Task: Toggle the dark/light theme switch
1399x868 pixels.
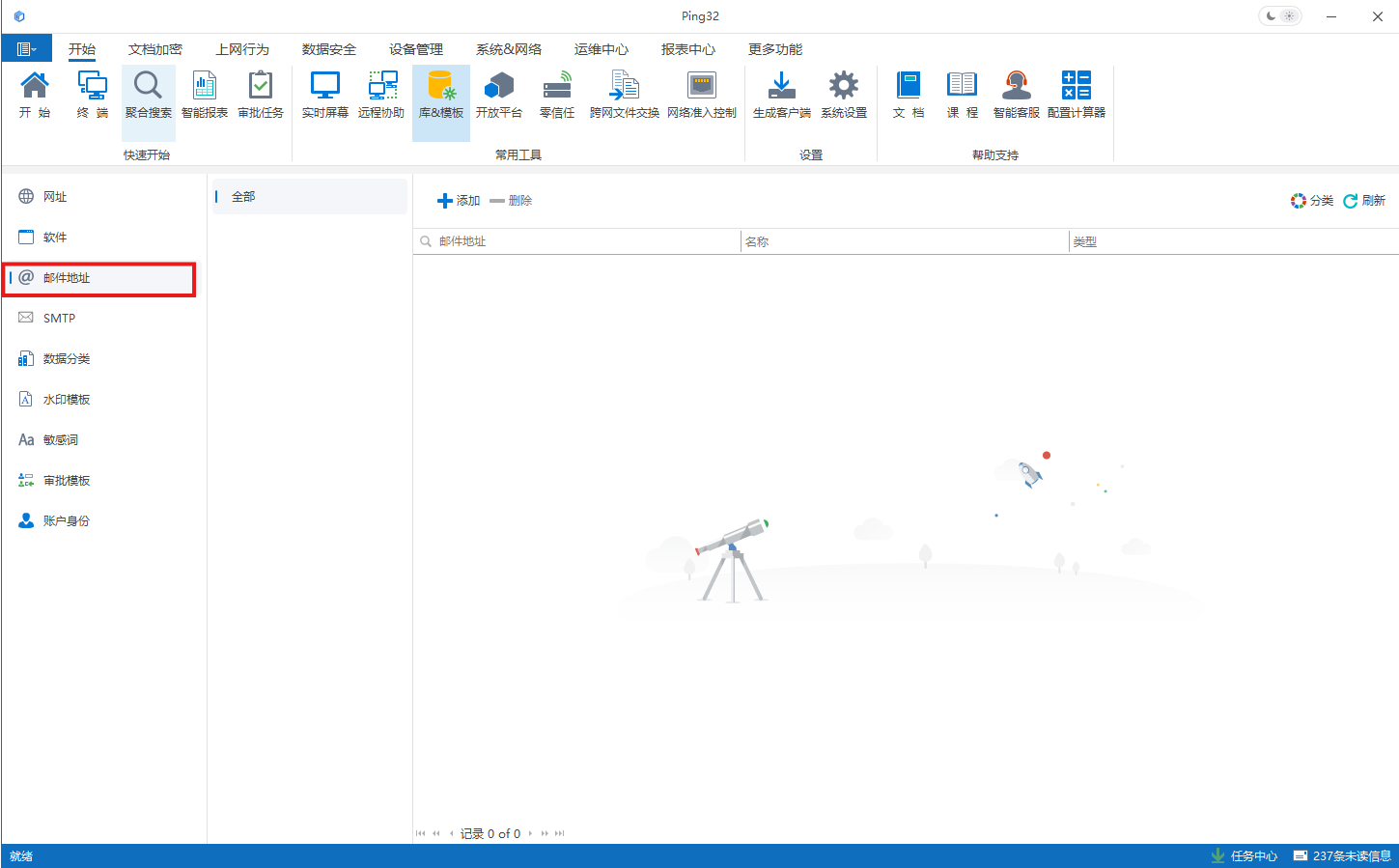Action: coord(1279,16)
